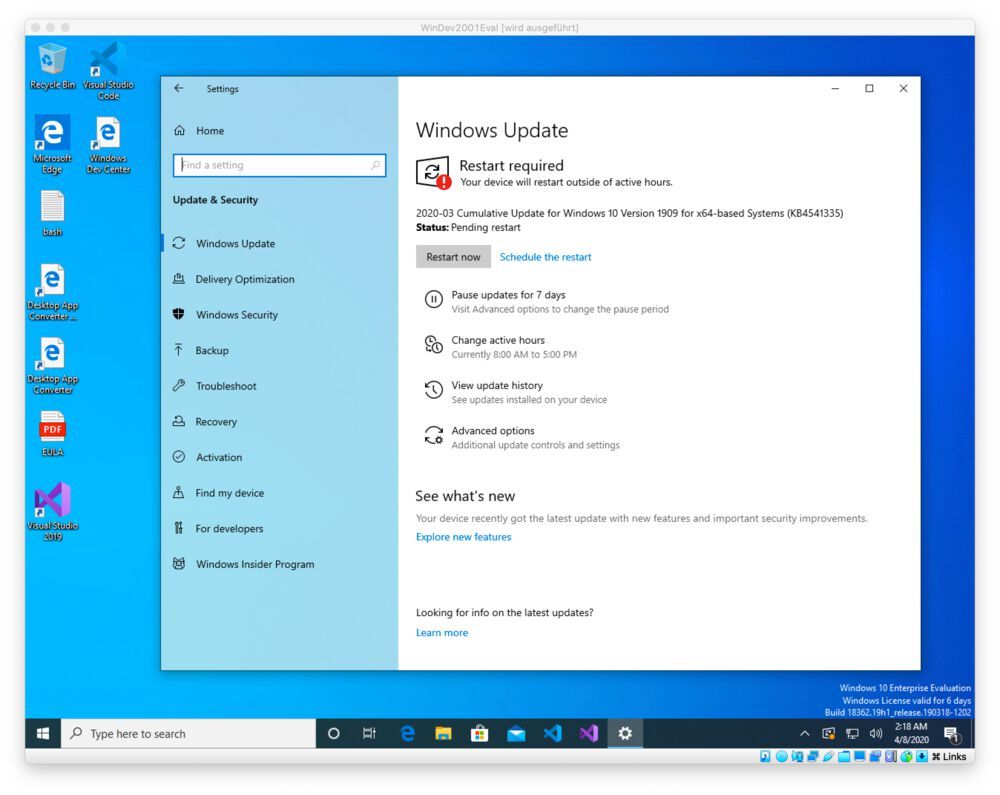
Task: Expand hidden taskbar icons with the chevron
Action: click(803, 733)
